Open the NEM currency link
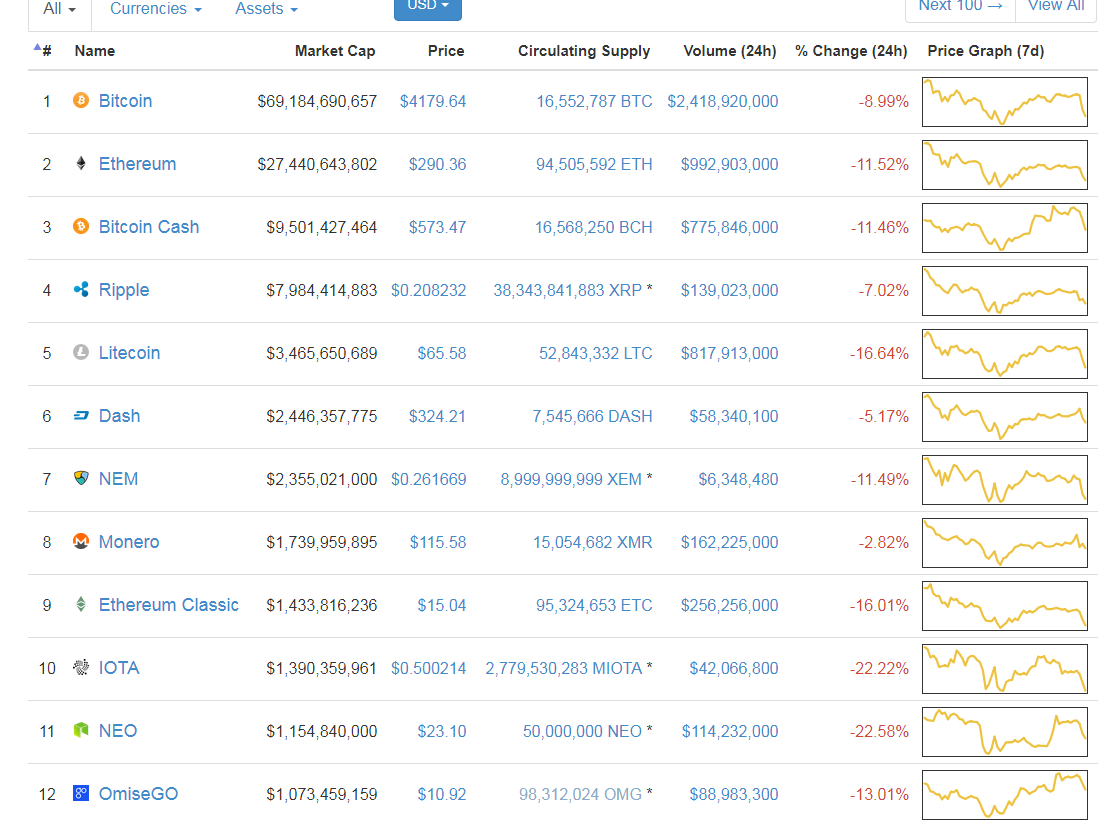Viewport: 1114px width, 821px height. pos(118,479)
